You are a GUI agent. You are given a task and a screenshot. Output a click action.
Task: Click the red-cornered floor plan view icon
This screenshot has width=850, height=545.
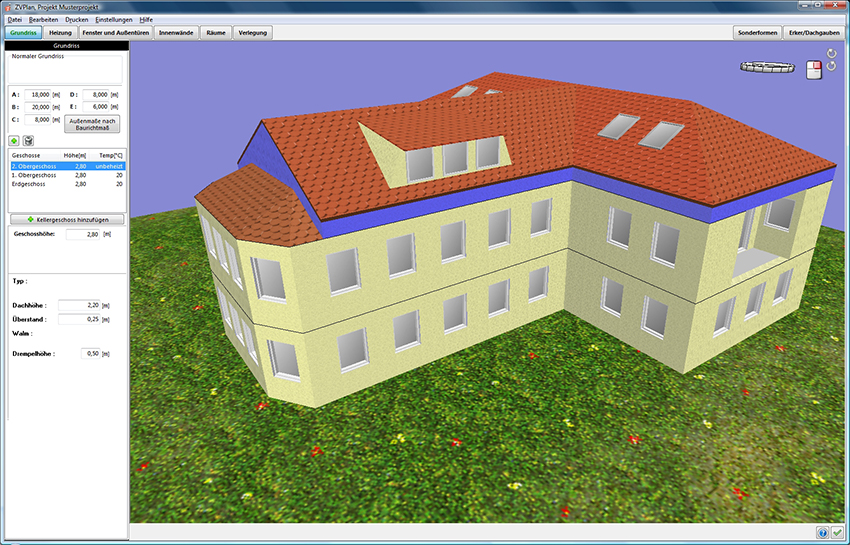coord(814,70)
